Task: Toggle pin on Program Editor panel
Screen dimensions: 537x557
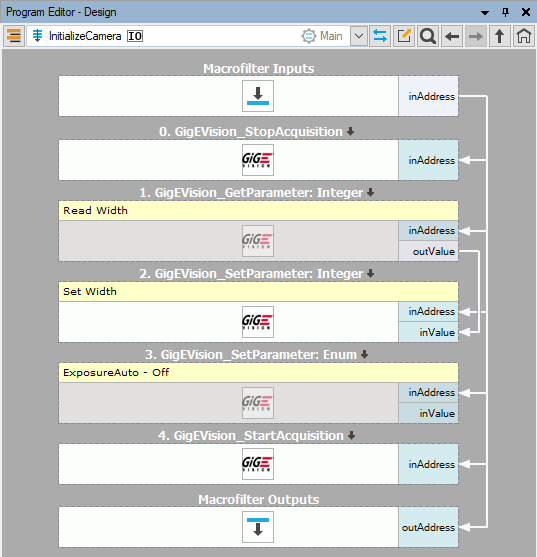Action: coord(505,12)
